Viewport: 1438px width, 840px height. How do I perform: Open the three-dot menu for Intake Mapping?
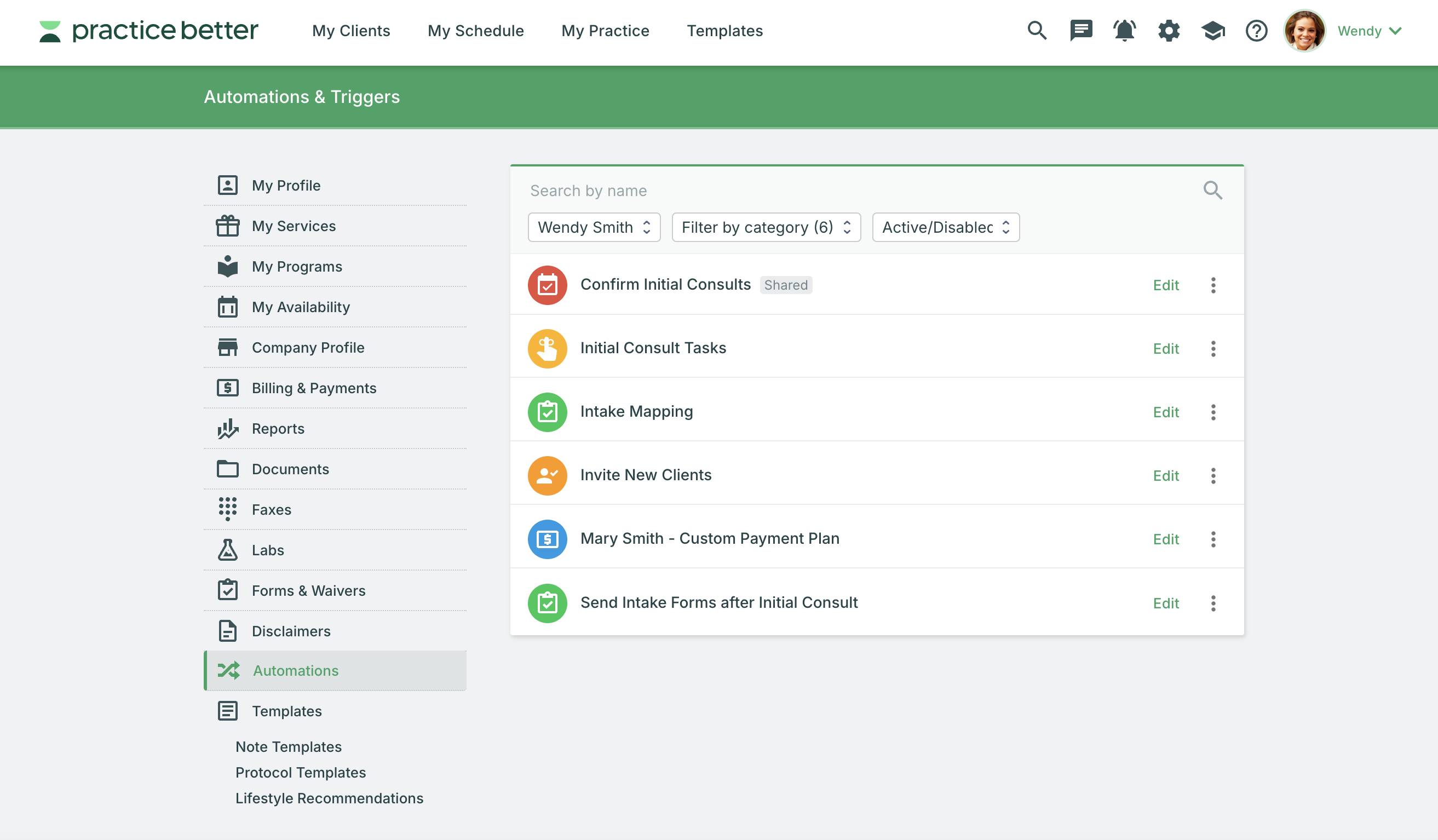click(x=1213, y=411)
